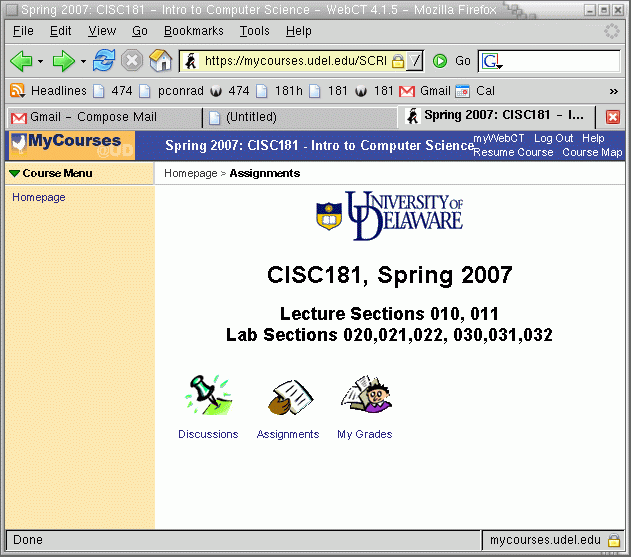
Task: Click the Course Map link
Action: click(592, 153)
